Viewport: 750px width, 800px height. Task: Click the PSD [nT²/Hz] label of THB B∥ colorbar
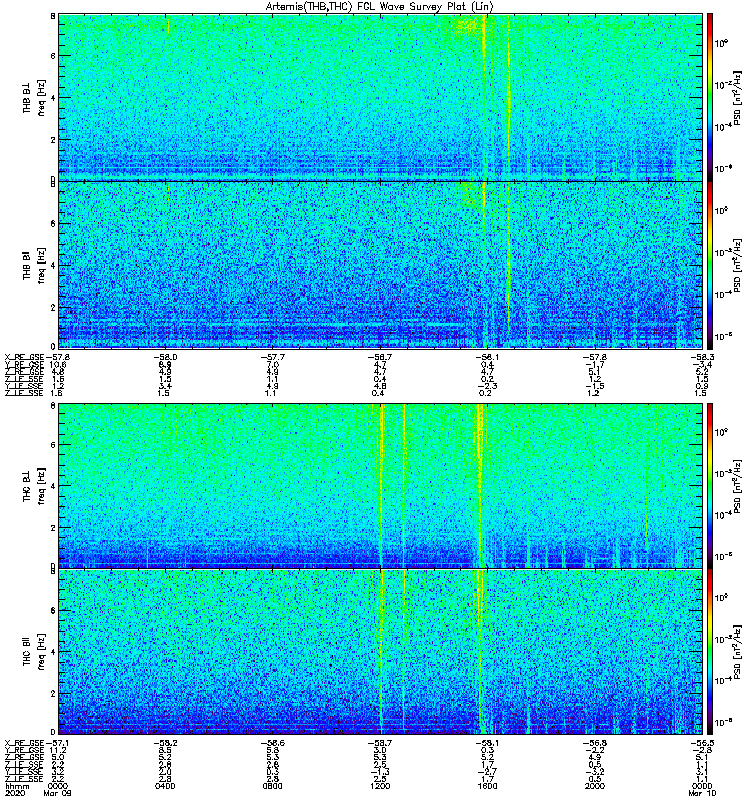[738, 265]
